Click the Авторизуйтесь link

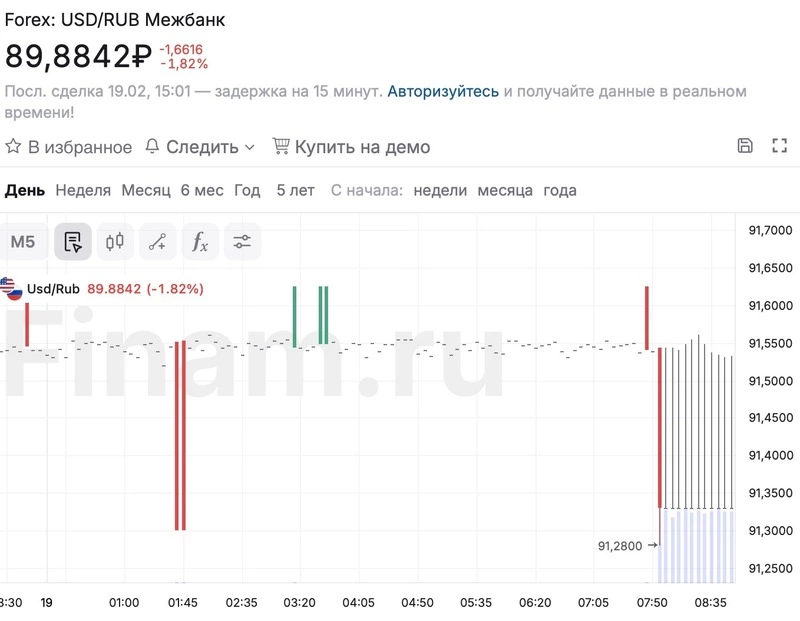[x=443, y=91]
